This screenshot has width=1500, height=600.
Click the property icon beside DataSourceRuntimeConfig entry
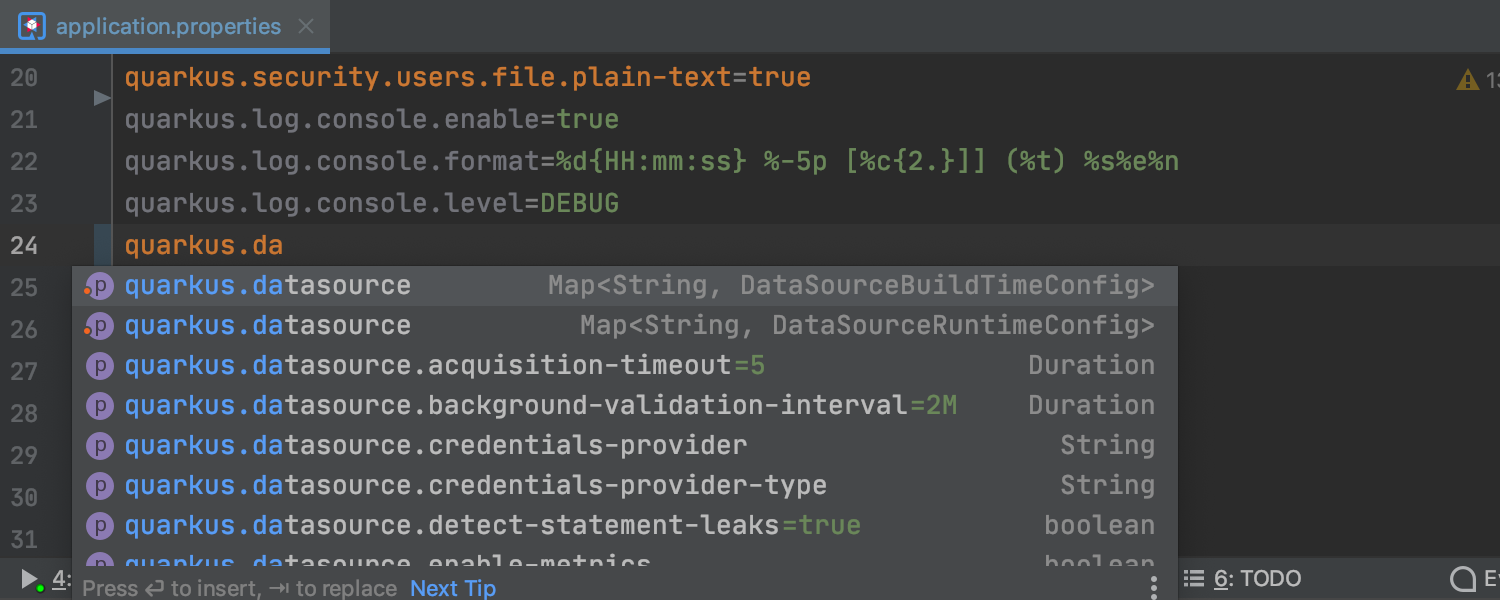99,326
